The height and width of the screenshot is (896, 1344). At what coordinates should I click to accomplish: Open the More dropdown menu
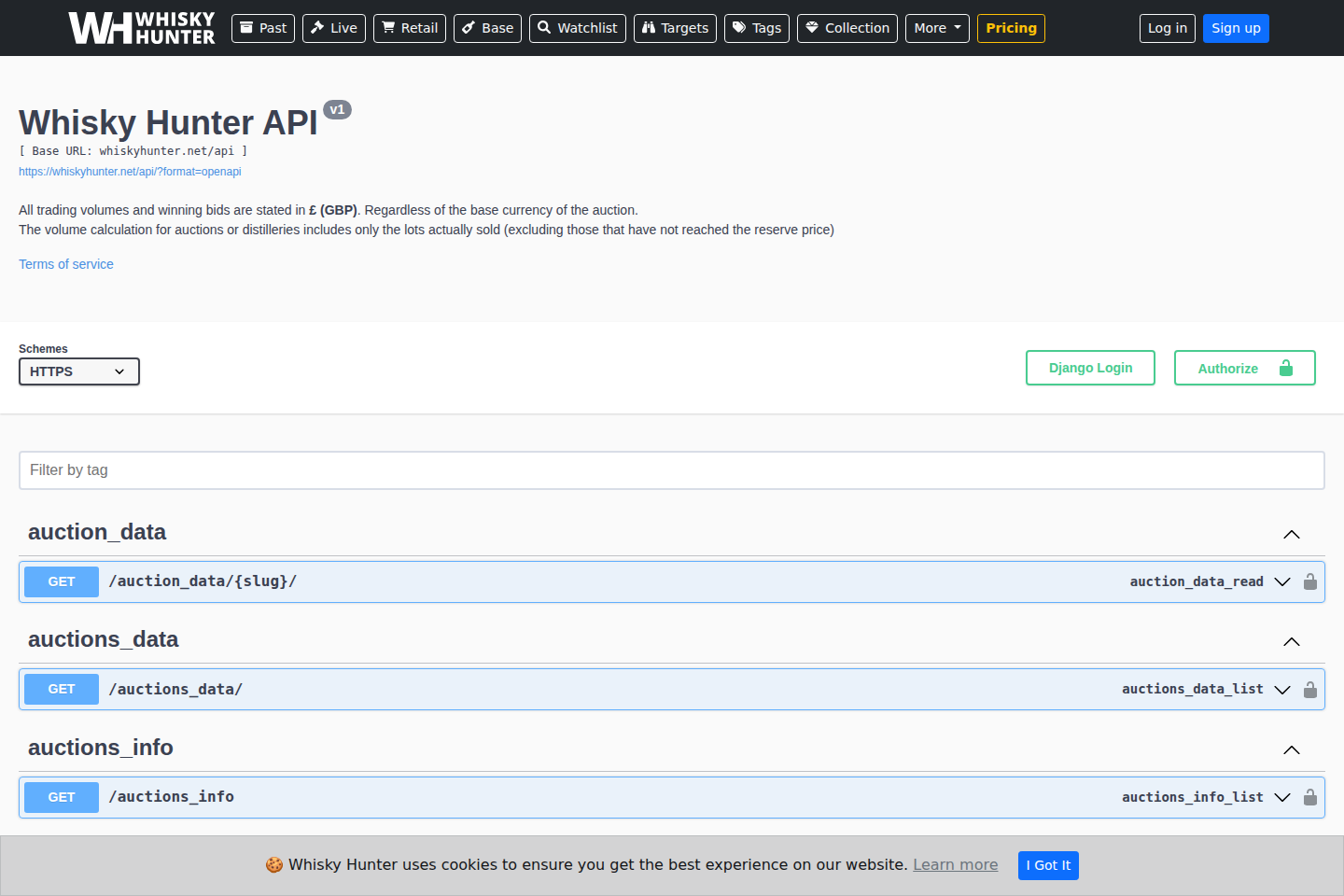(936, 28)
